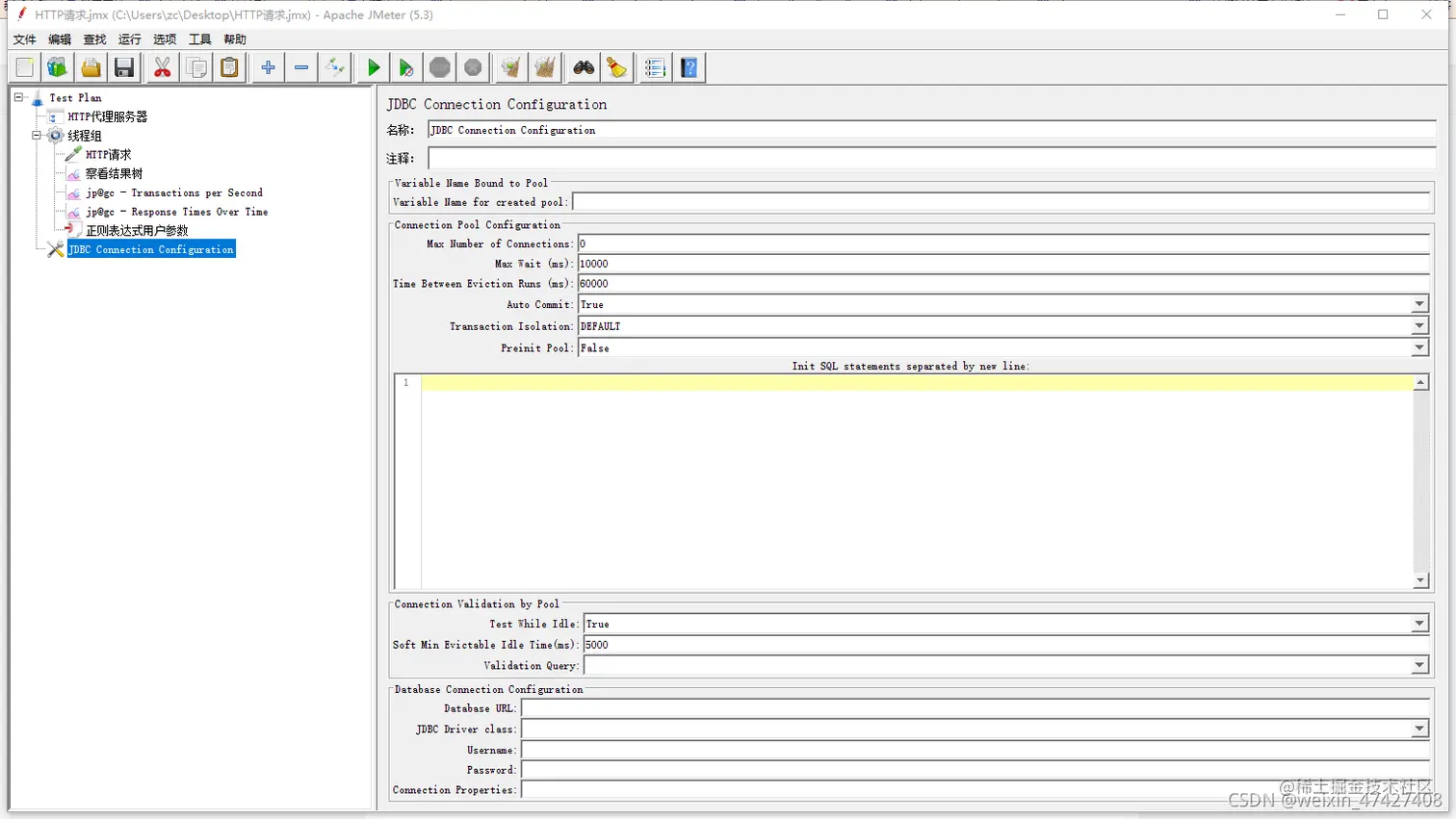Click the Username field
1456x819 pixels.
click(x=975, y=751)
